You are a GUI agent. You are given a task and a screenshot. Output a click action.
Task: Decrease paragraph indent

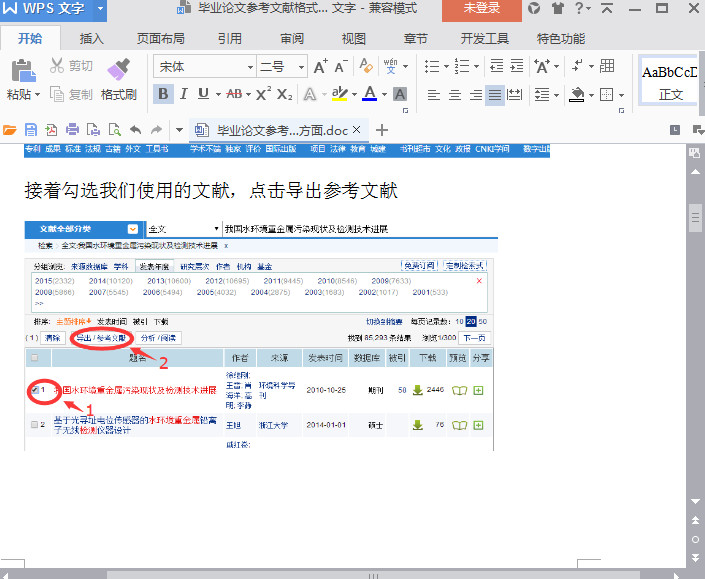pyautogui.click(x=496, y=66)
